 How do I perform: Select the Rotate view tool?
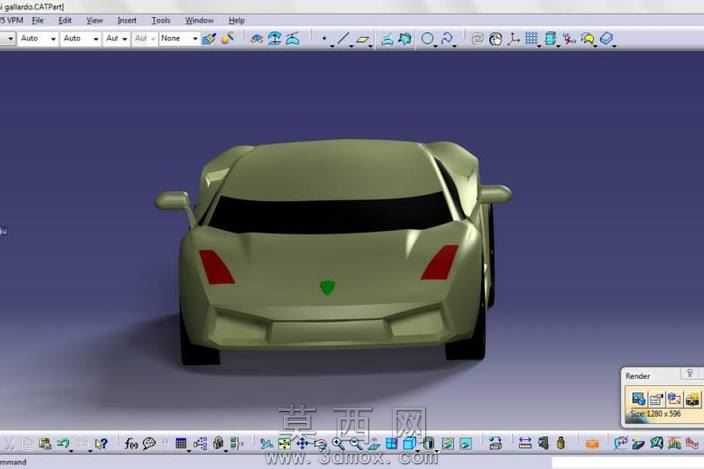pos(320,443)
